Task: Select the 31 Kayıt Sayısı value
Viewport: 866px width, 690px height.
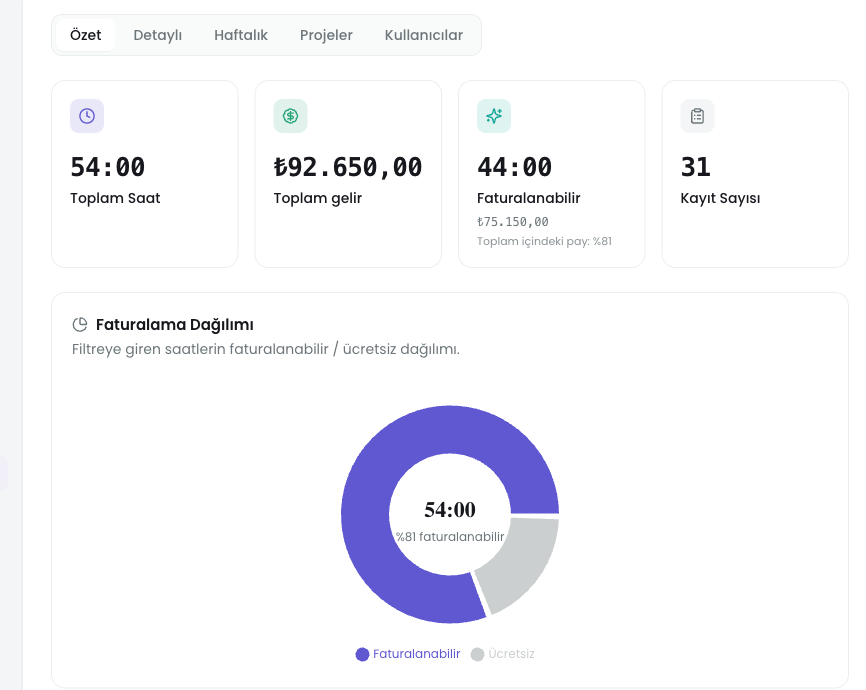Action: pyautogui.click(x=695, y=167)
